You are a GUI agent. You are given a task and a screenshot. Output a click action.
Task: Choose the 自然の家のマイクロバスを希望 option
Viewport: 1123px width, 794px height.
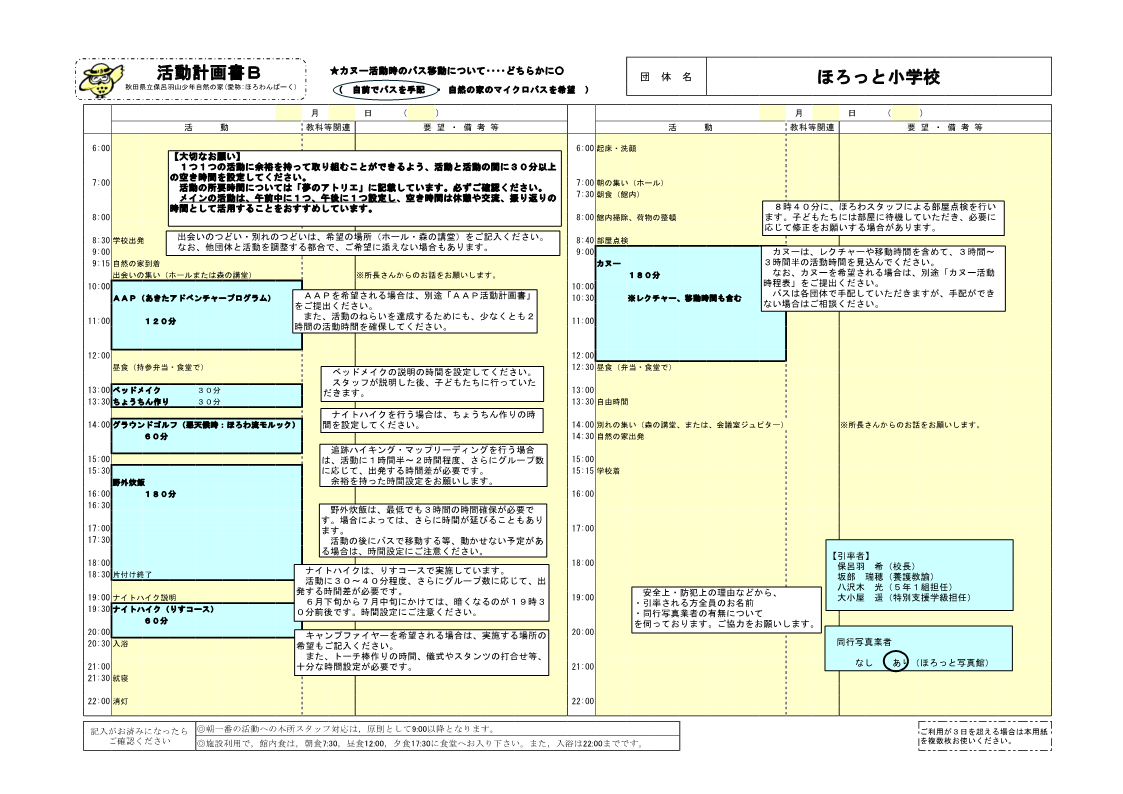click(511, 90)
